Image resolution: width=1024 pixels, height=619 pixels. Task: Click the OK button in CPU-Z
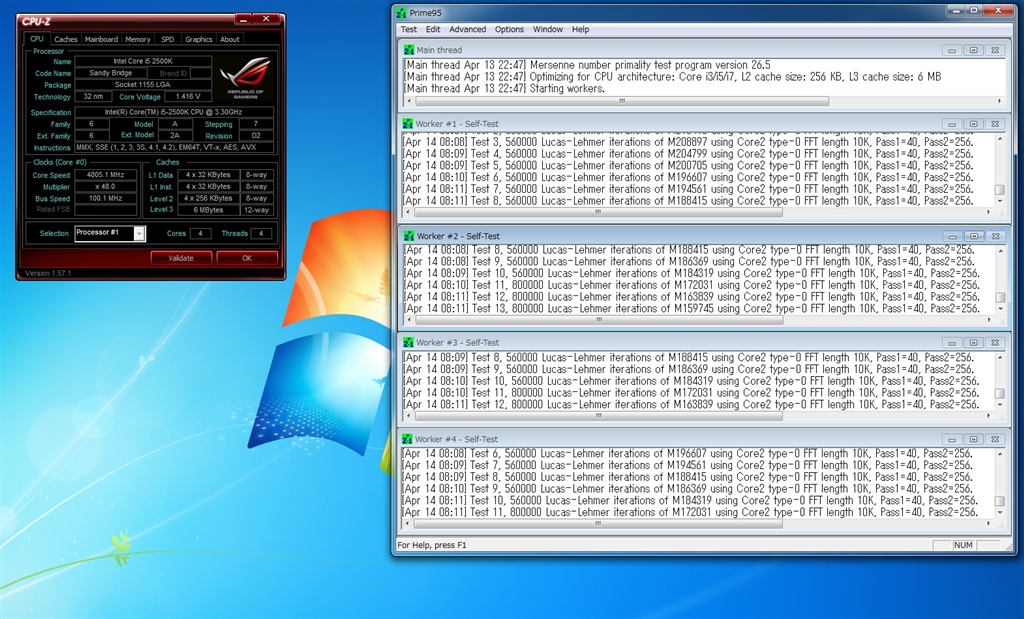click(x=247, y=259)
